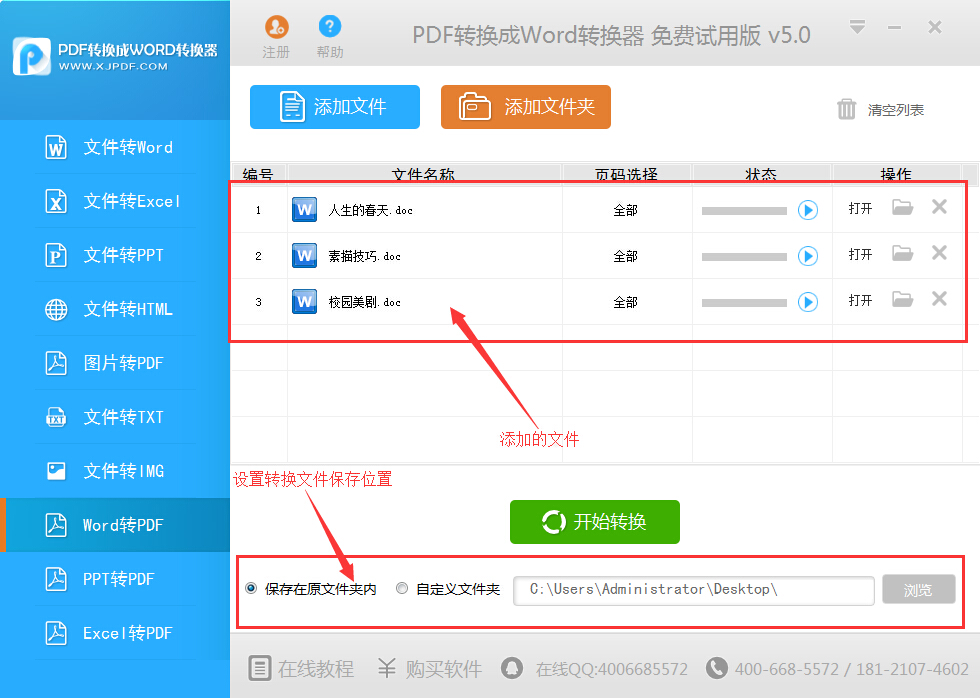Click the Word转PDF sidebar icon
This screenshot has height=698, width=980.
[x=56, y=525]
